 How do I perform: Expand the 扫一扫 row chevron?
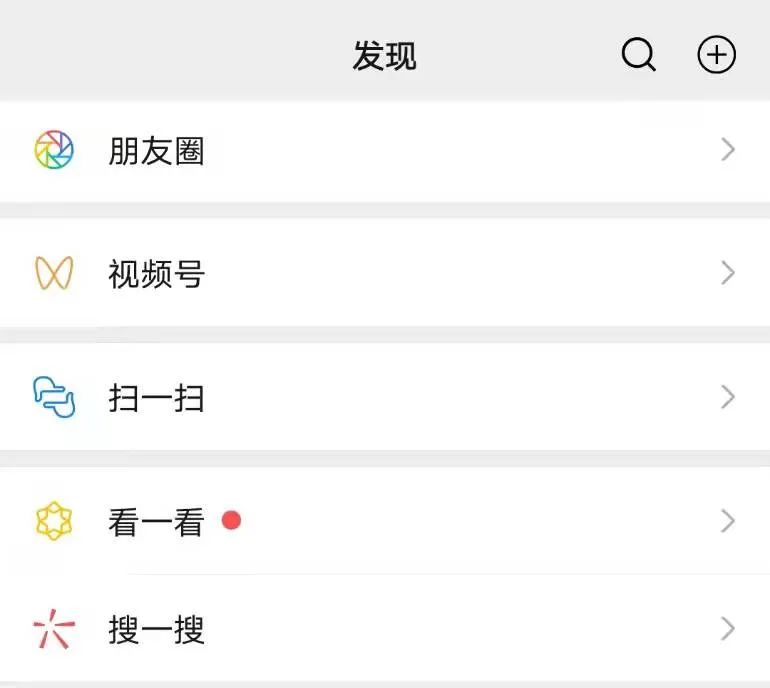[x=728, y=397]
